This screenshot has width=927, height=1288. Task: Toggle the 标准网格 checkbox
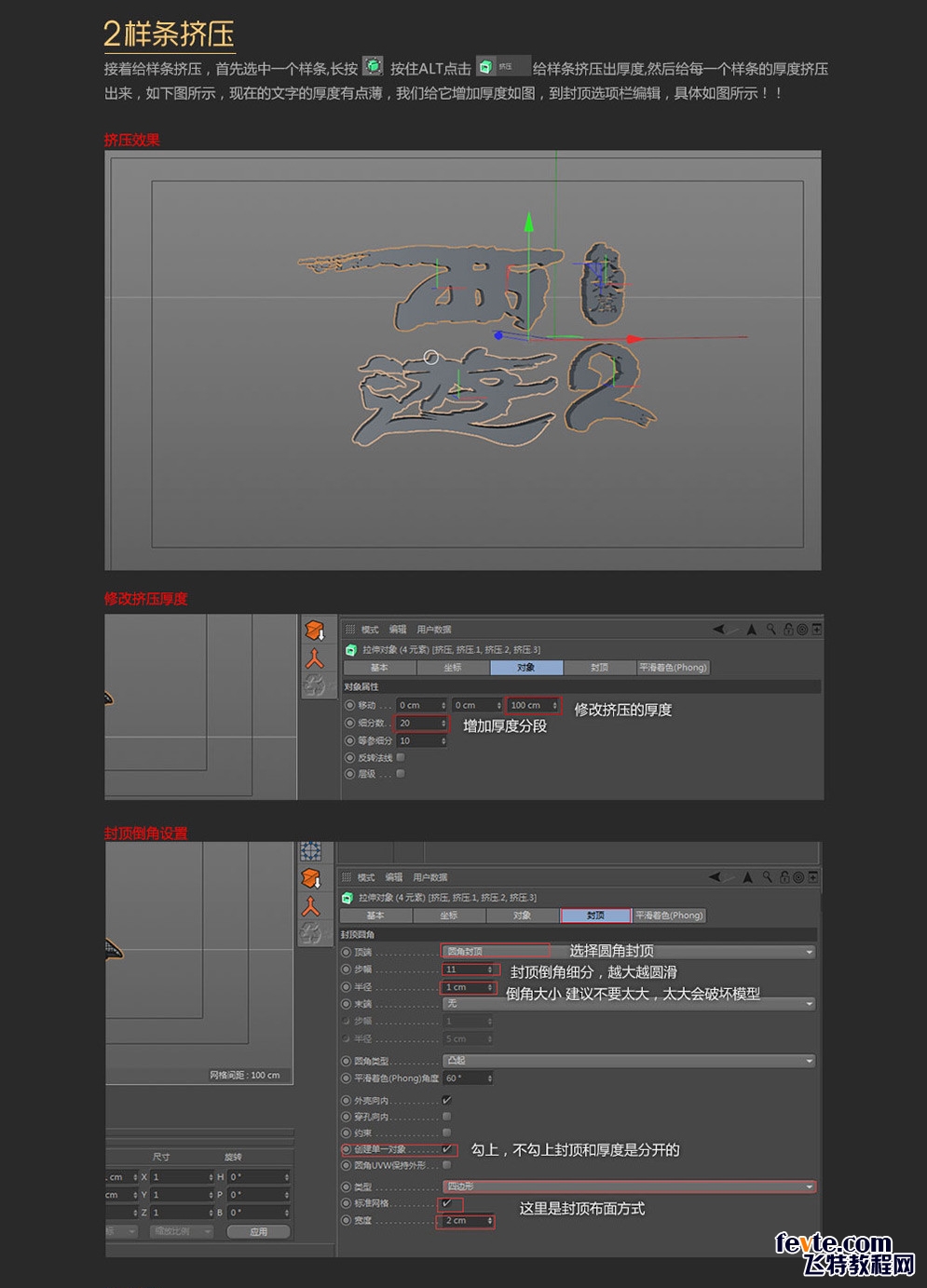[446, 1203]
